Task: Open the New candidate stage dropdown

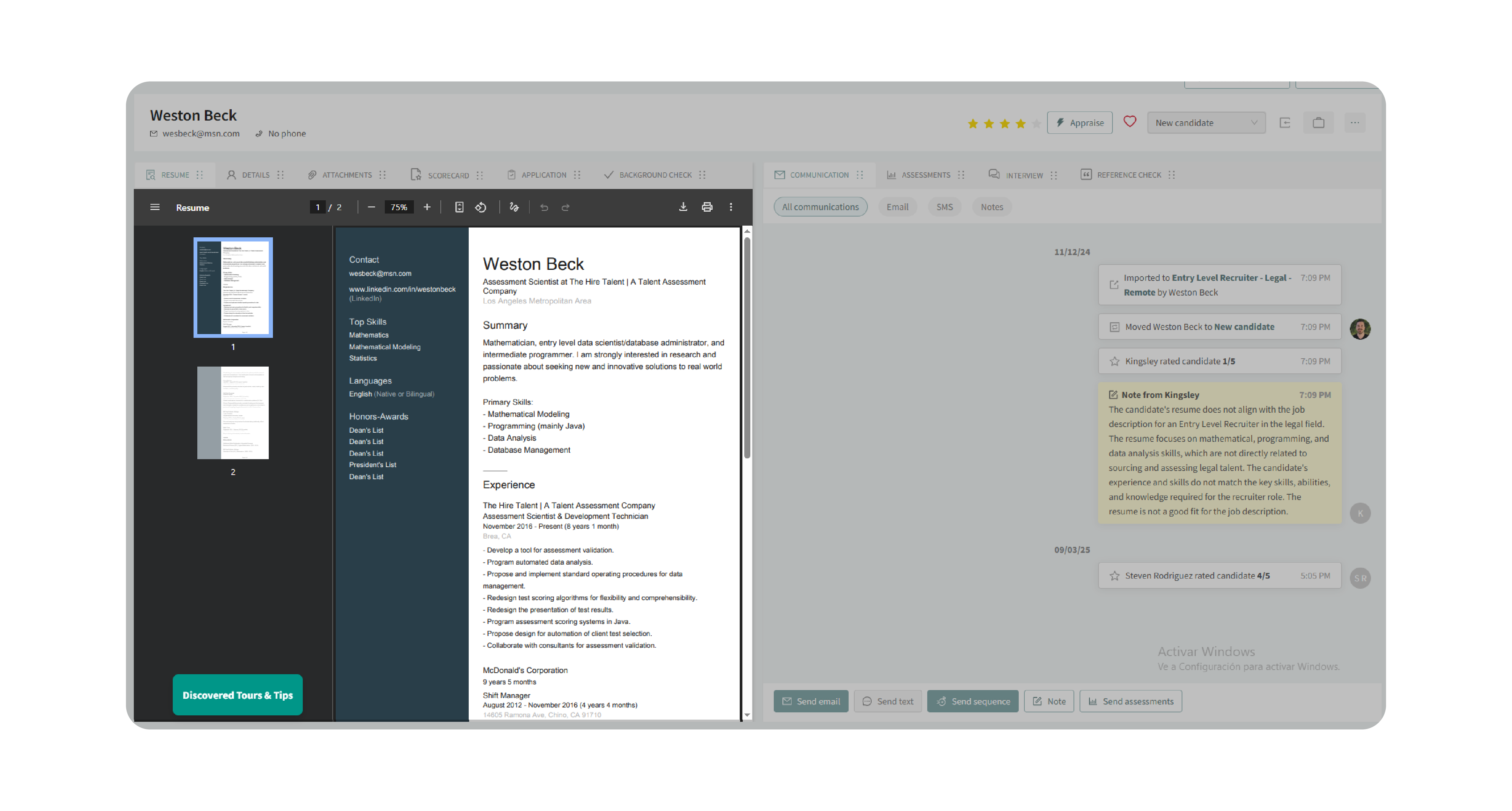Action: (x=1205, y=123)
